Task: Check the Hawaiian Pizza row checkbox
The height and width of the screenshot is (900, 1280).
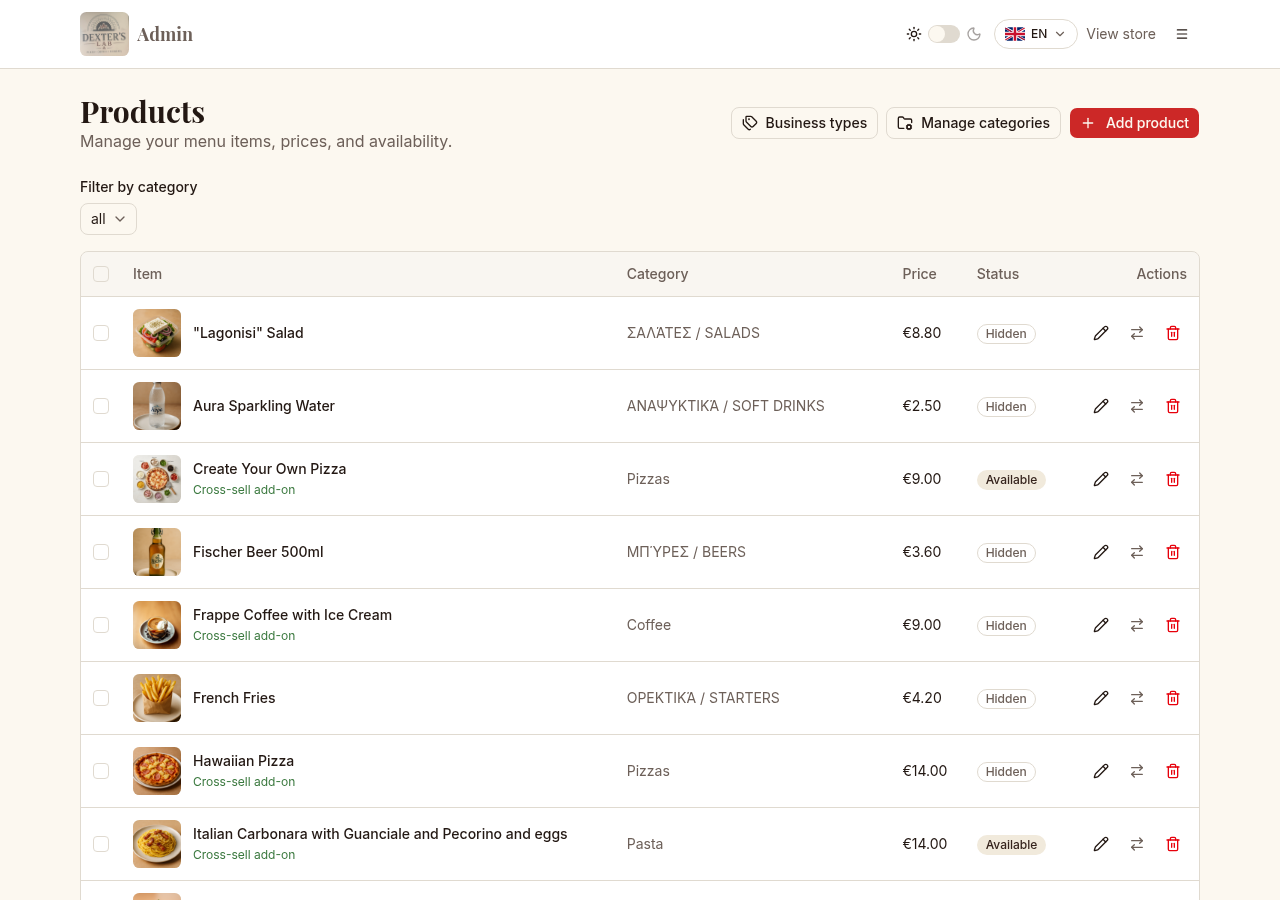Action: [101, 771]
